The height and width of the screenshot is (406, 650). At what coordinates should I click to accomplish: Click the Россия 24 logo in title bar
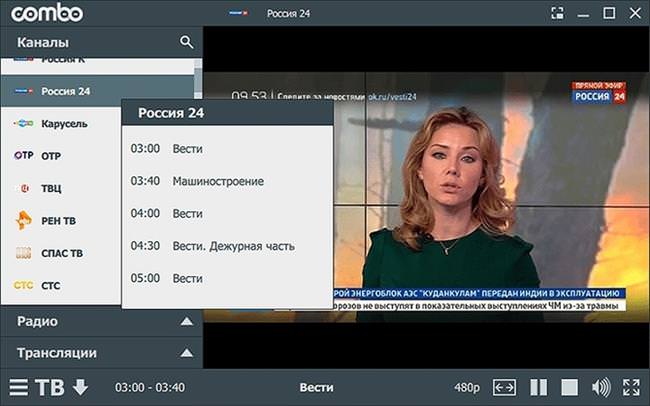239,13
